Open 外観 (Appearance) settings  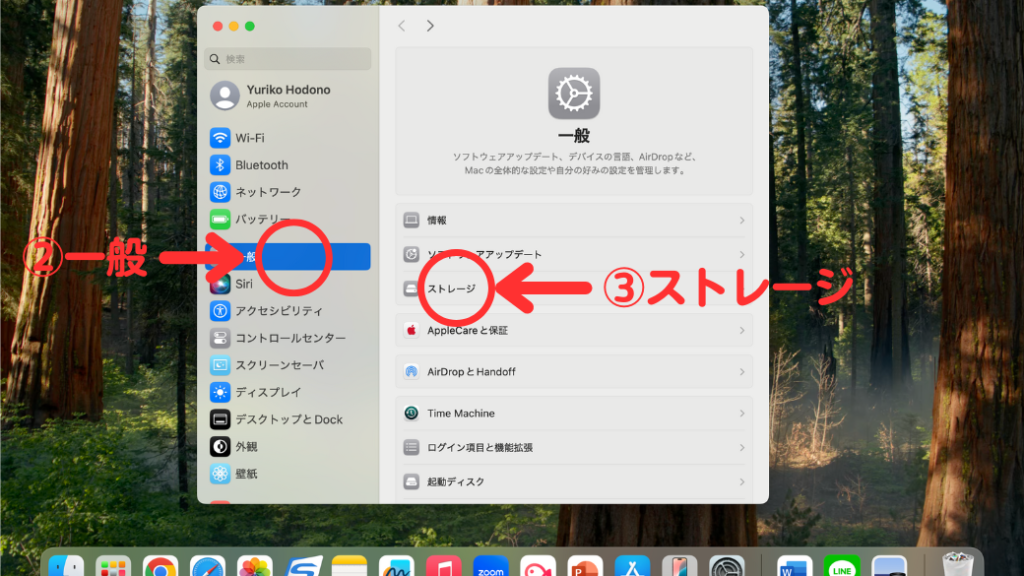(x=246, y=446)
